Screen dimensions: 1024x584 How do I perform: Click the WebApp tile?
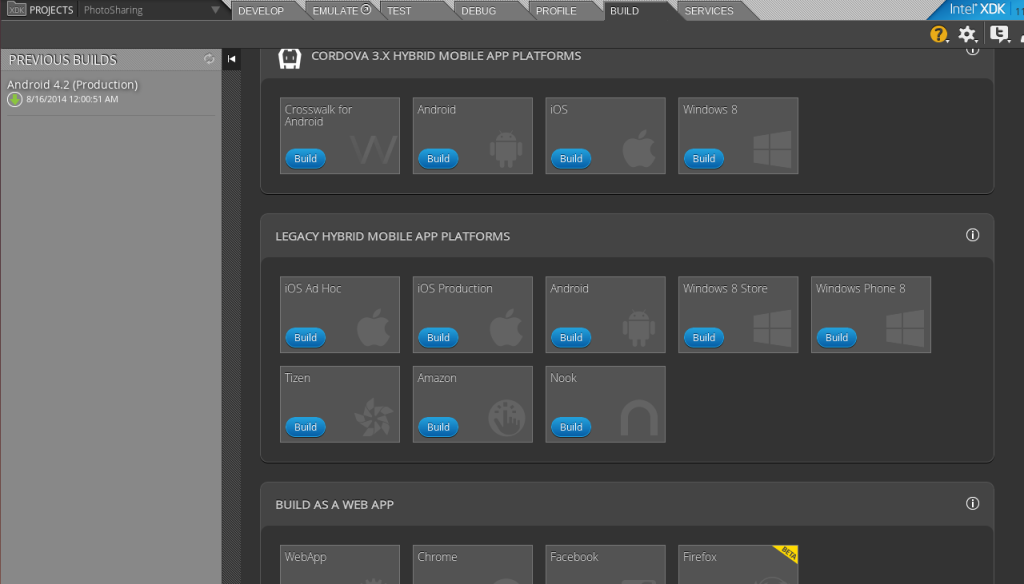(x=340, y=564)
